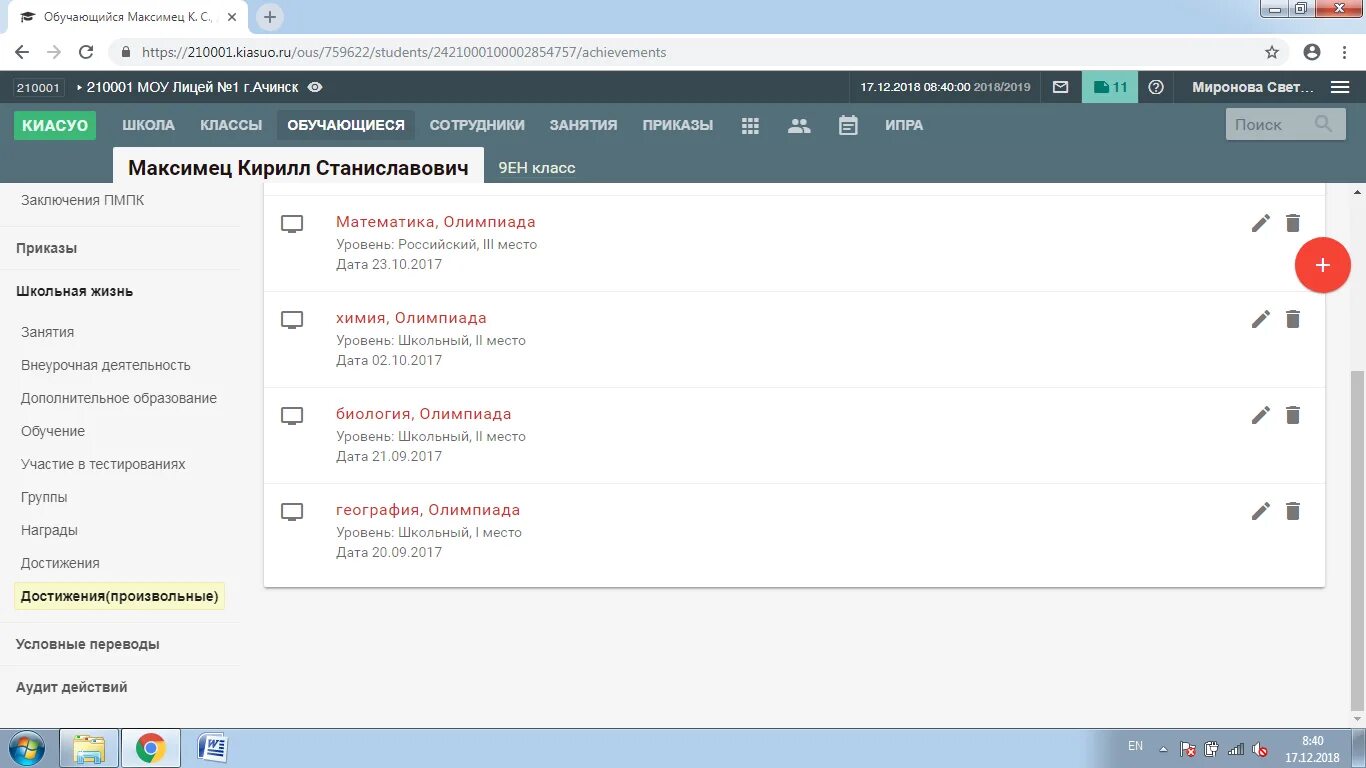Open the ШКОЛА menu
1366x768 pixels.
pos(148,125)
